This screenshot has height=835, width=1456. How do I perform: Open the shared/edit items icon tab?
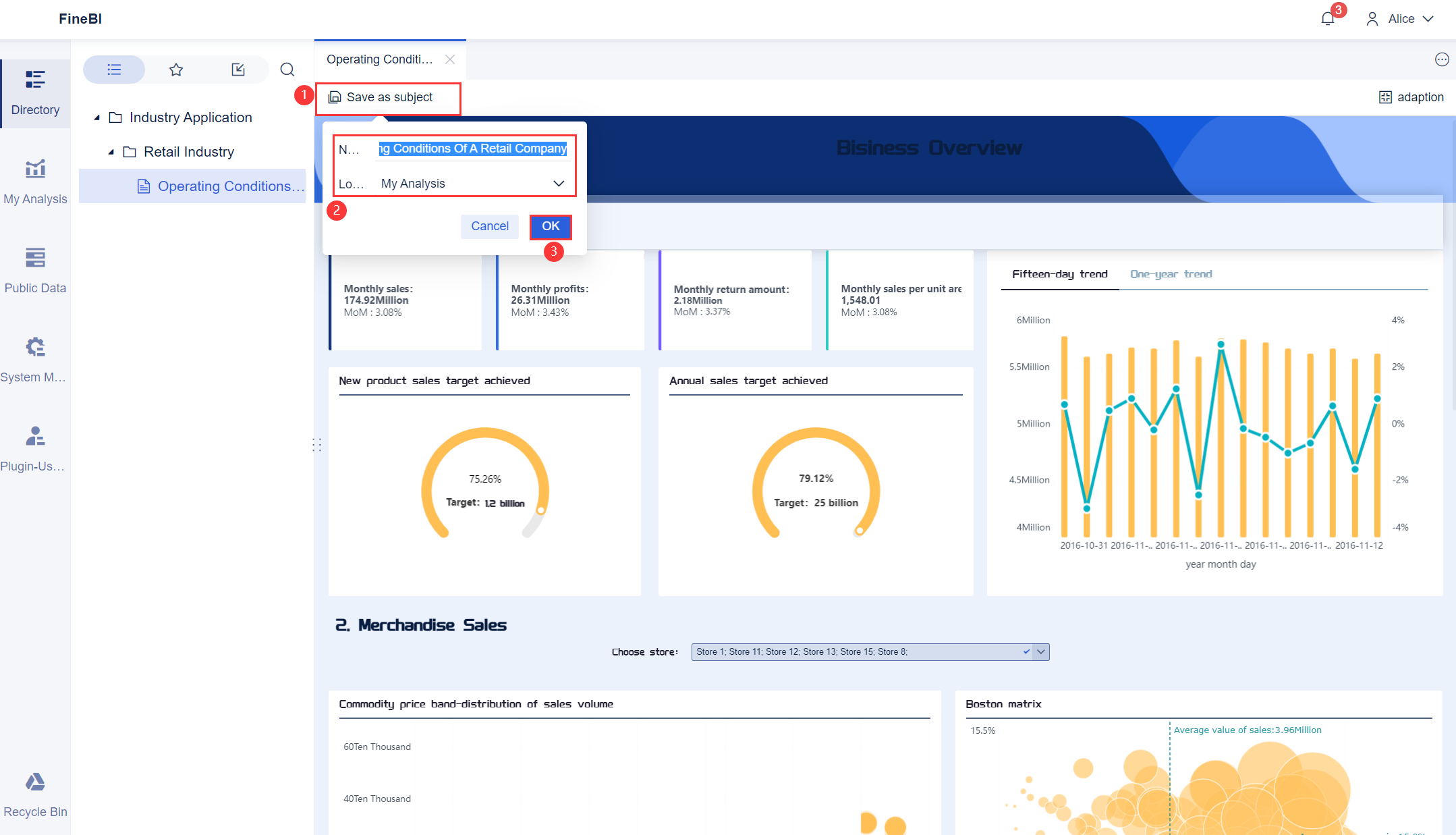coord(237,70)
